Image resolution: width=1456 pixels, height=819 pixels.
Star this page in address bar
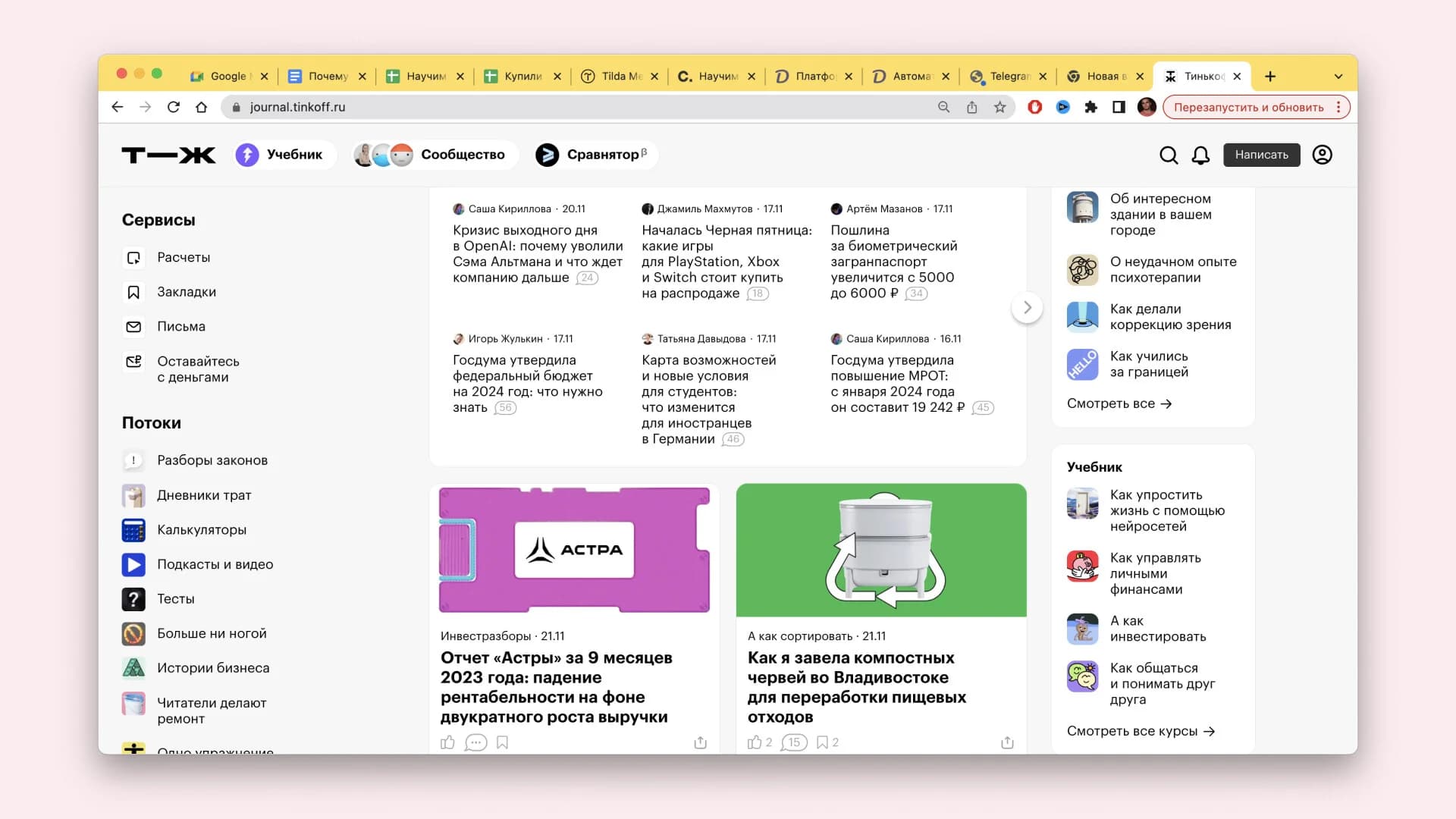1000,107
